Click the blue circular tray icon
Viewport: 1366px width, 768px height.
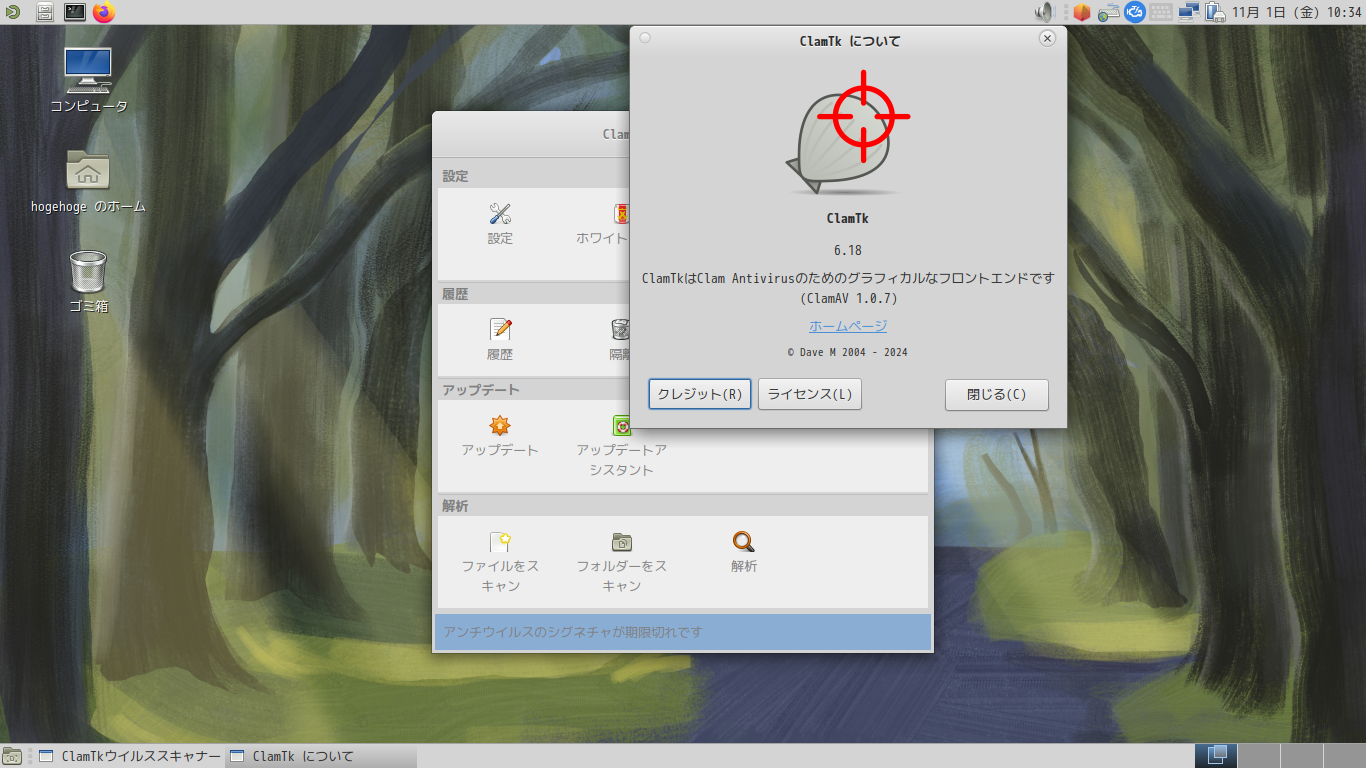point(1134,12)
